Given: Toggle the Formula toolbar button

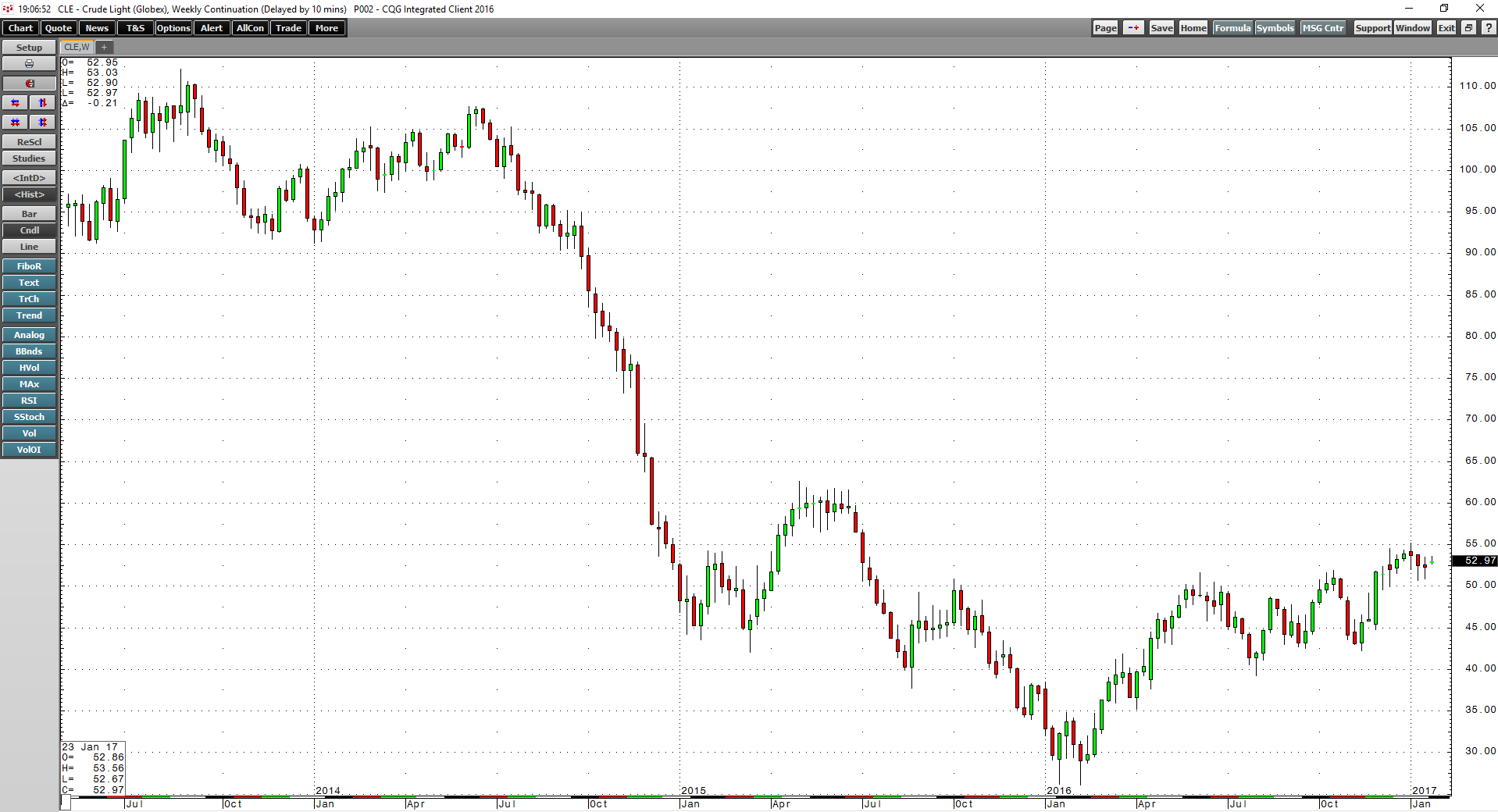Looking at the screenshot, I should pyautogui.click(x=1232, y=28).
